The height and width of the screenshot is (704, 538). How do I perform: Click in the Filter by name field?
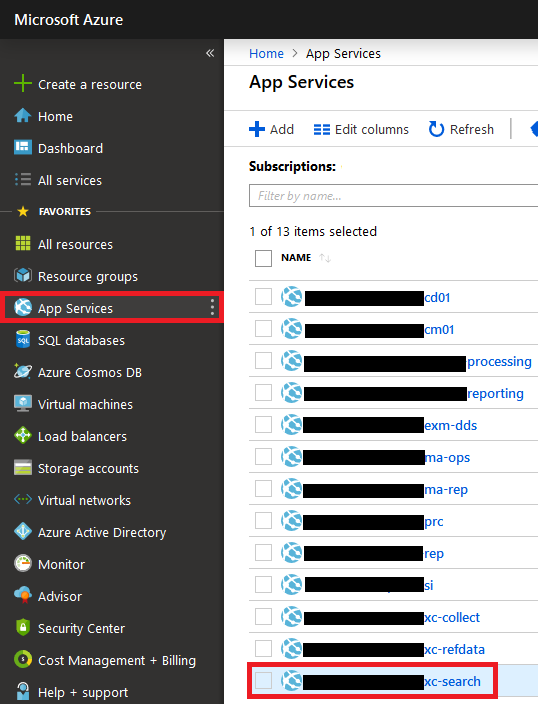(393, 195)
